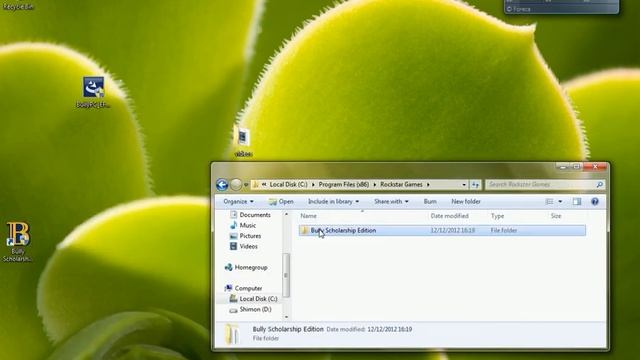Minimize the Explorer window

click(563, 167)
